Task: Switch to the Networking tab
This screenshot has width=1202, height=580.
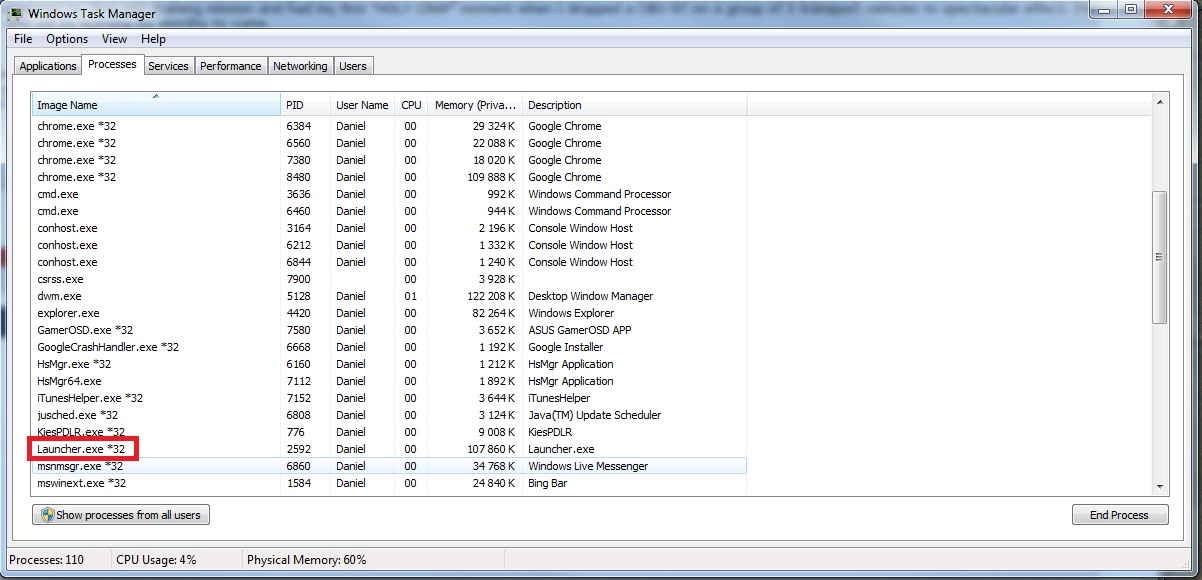Action: click(300, 66)
